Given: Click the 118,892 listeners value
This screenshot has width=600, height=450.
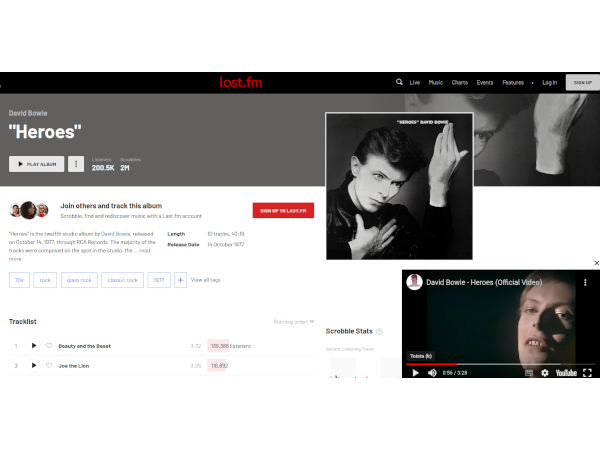Looking at the screenshot, I should click(x=219, y=366).
